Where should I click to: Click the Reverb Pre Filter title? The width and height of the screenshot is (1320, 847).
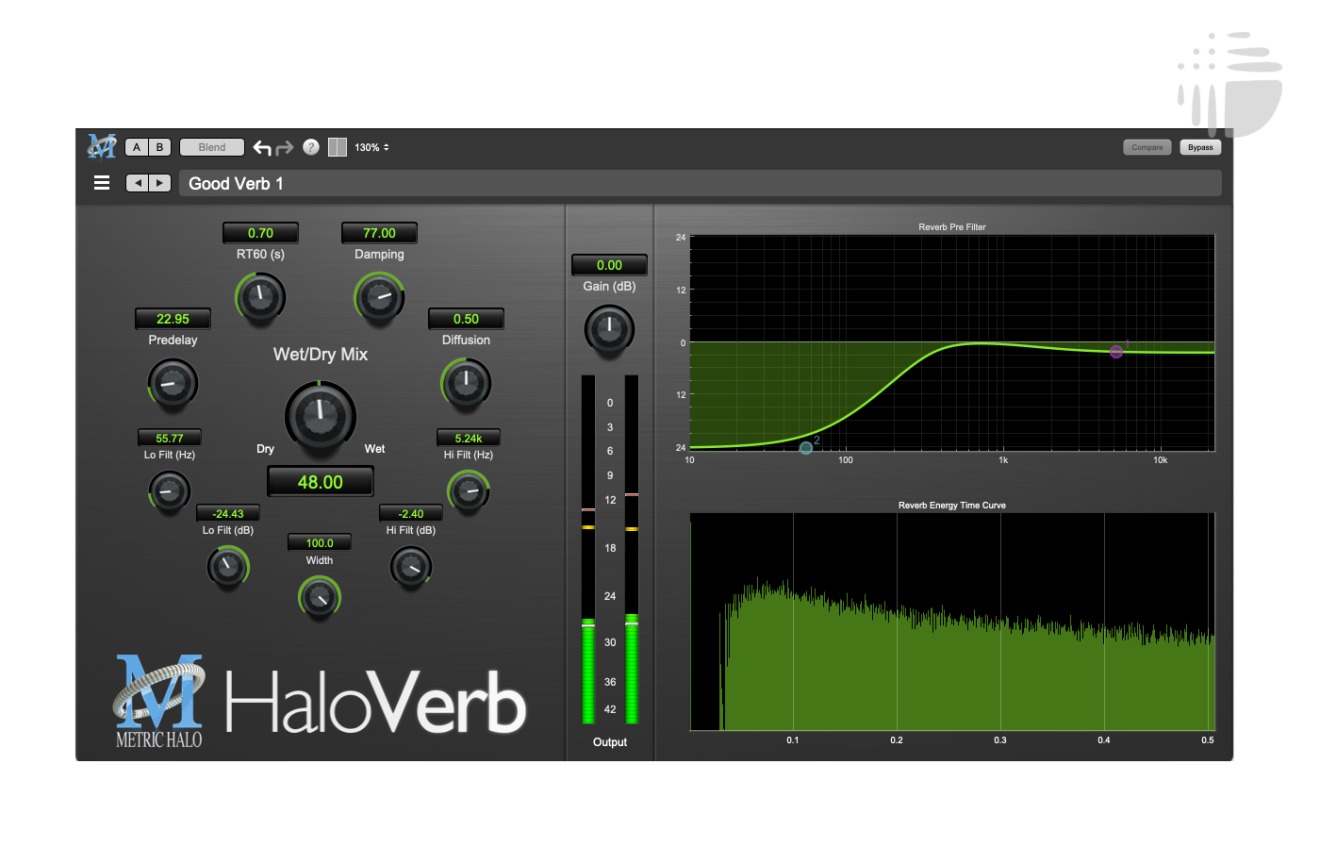click(x=952, y=227)
